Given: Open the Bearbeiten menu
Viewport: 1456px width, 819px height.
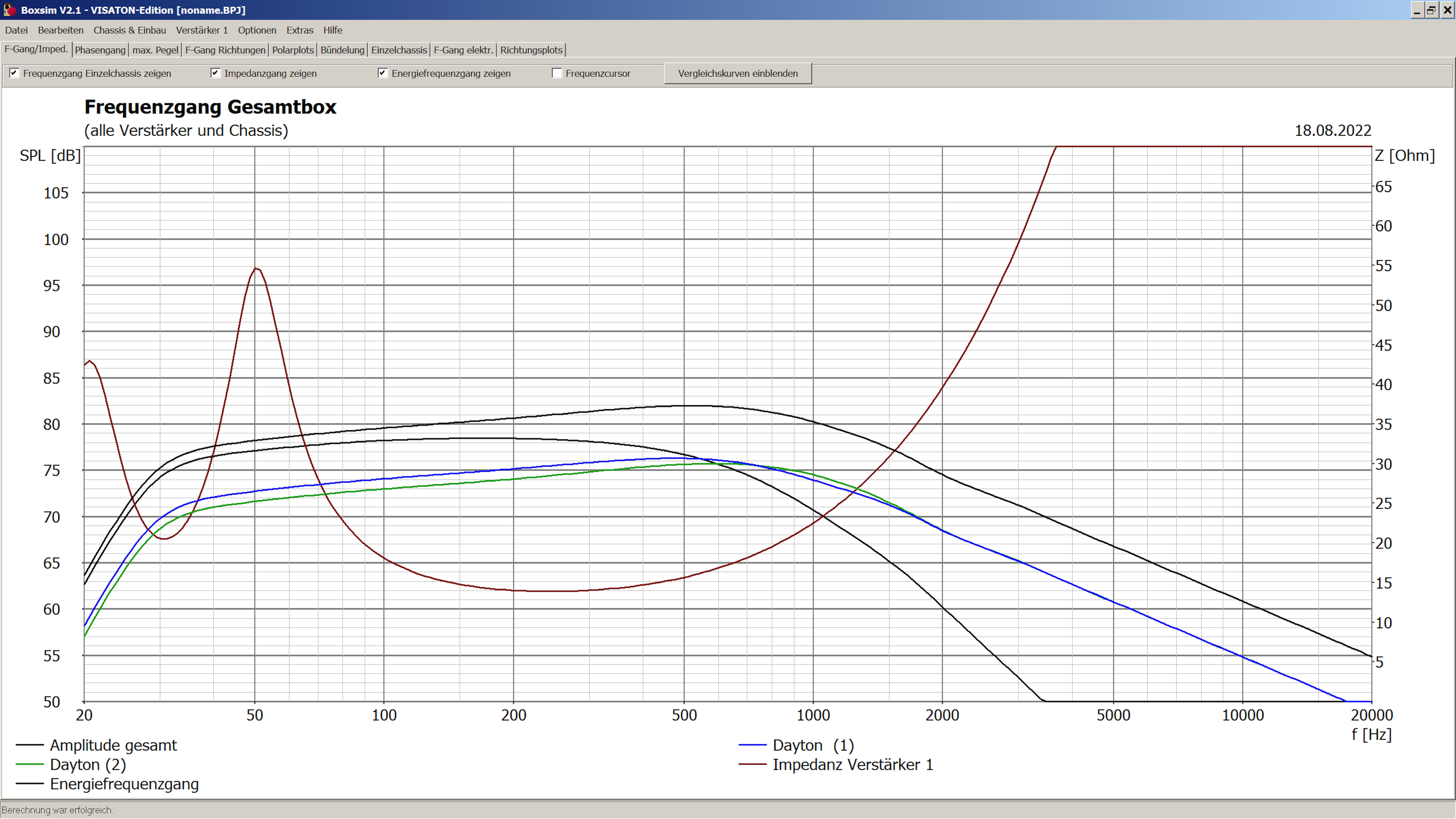Looking at the screenshot, I should pos(60,30).
